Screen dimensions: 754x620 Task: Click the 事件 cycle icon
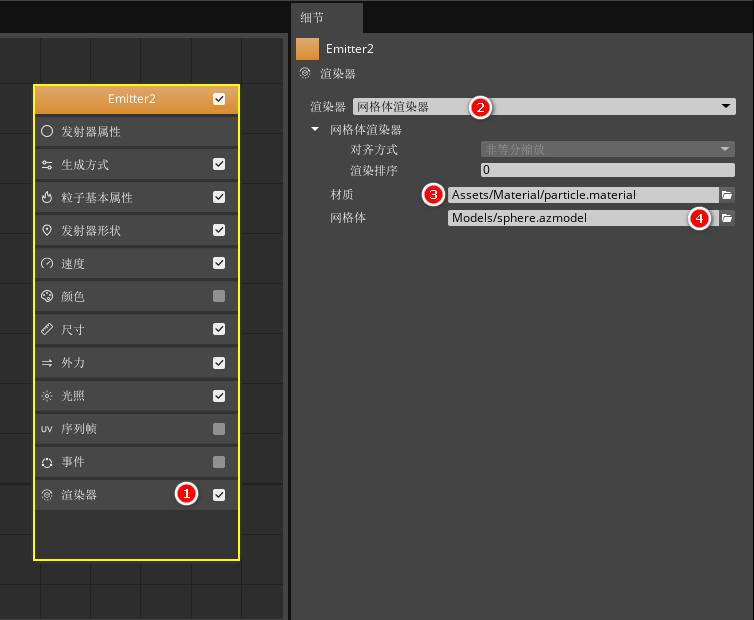click(x=47, y=463)
